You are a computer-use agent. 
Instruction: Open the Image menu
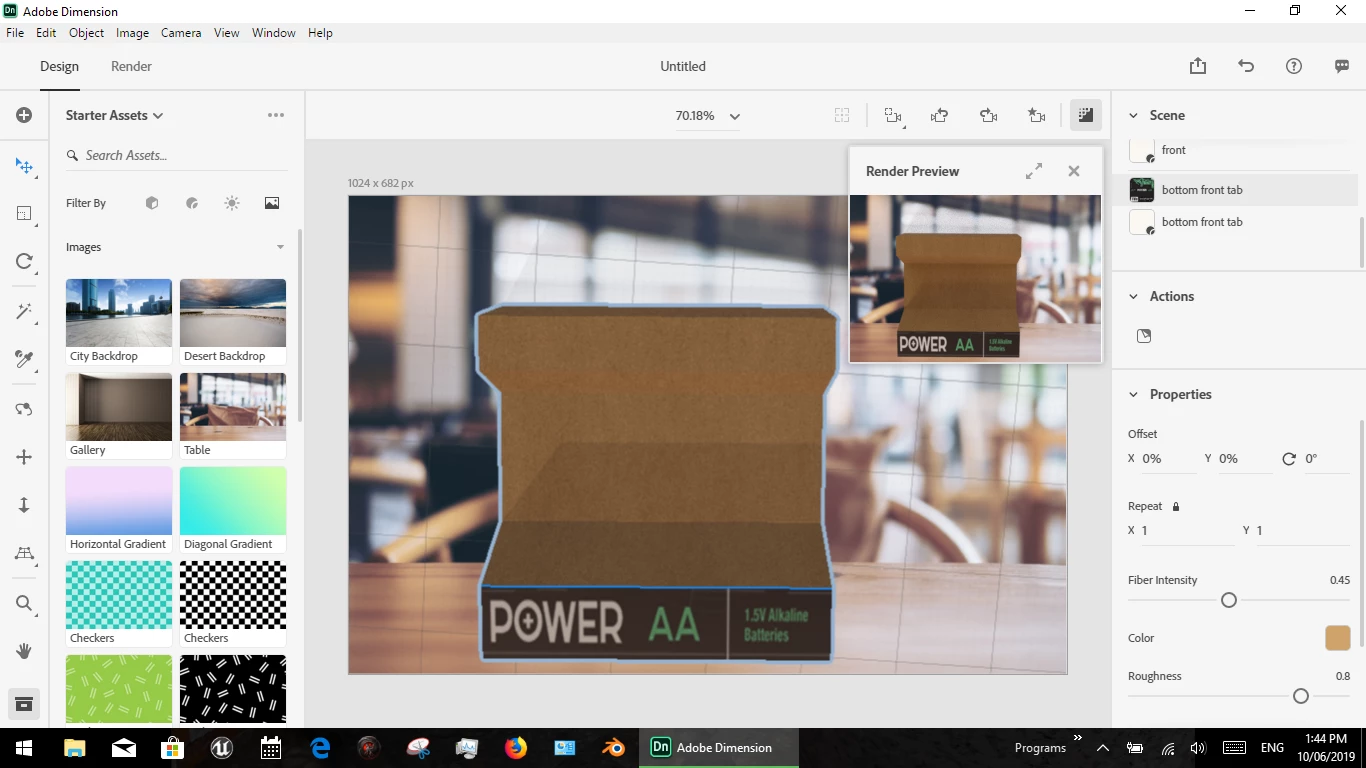pos(132,33)
